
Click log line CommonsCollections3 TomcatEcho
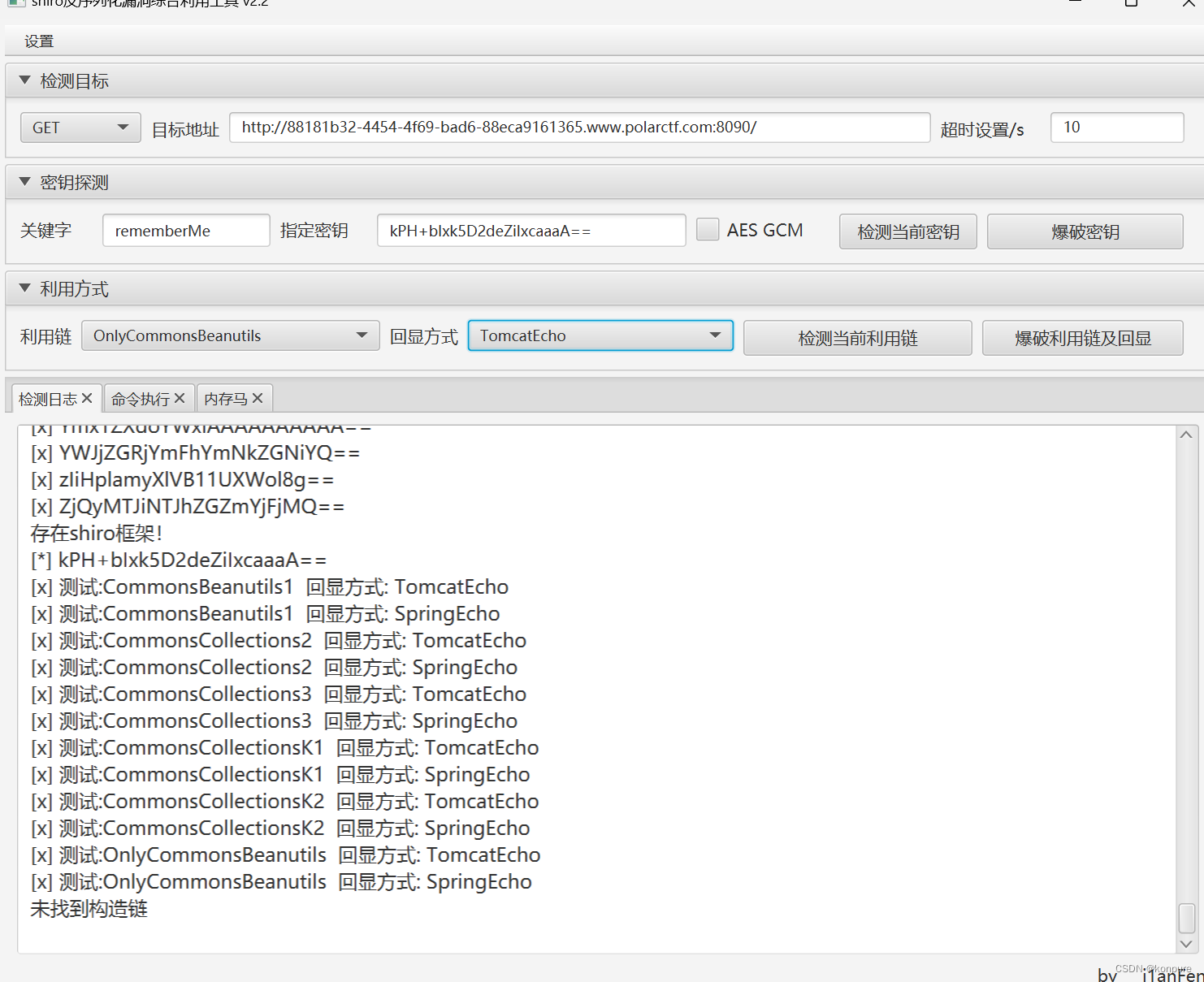coord(279,694)
